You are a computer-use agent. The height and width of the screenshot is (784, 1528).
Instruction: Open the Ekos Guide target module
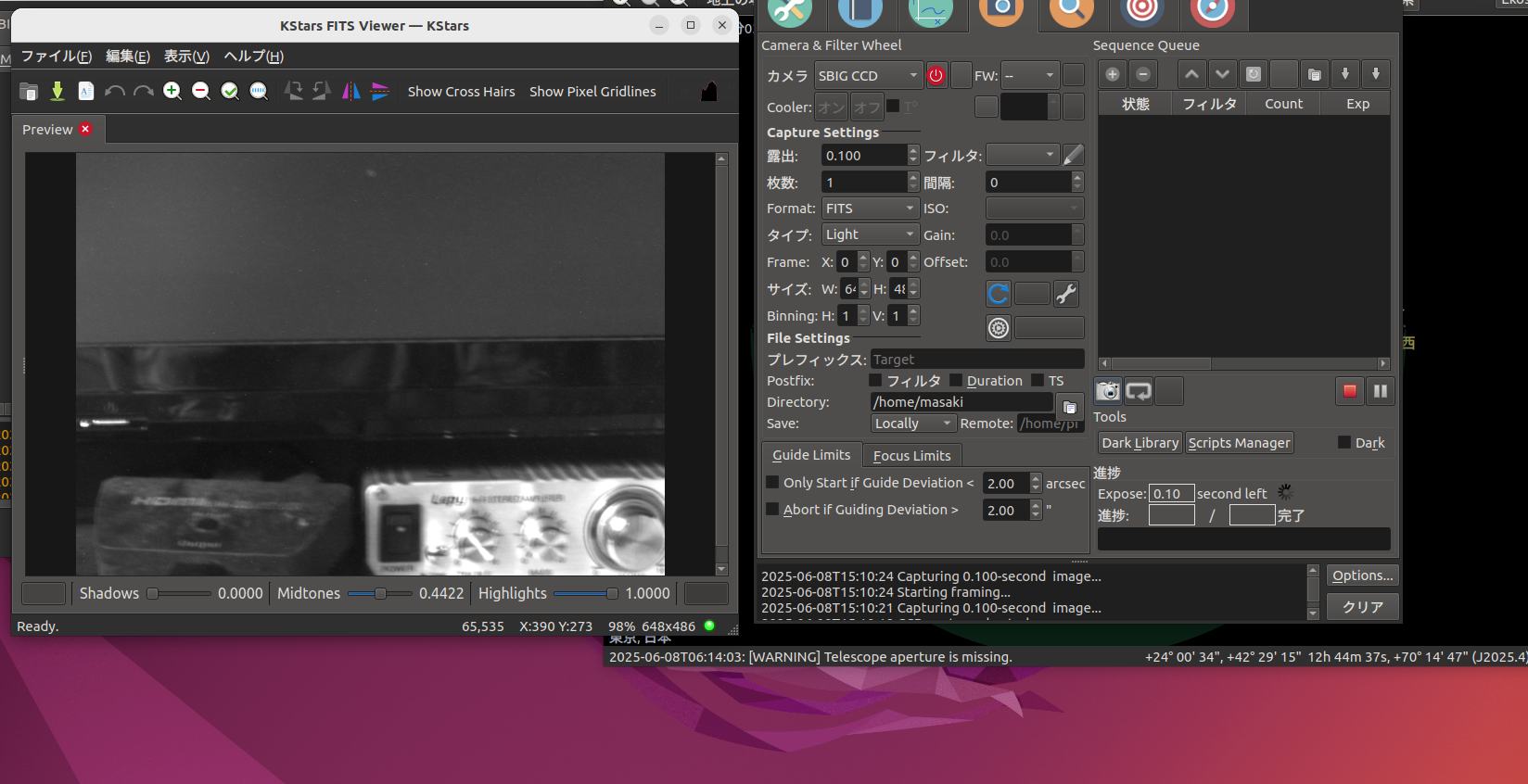(x=1142, y=11)
